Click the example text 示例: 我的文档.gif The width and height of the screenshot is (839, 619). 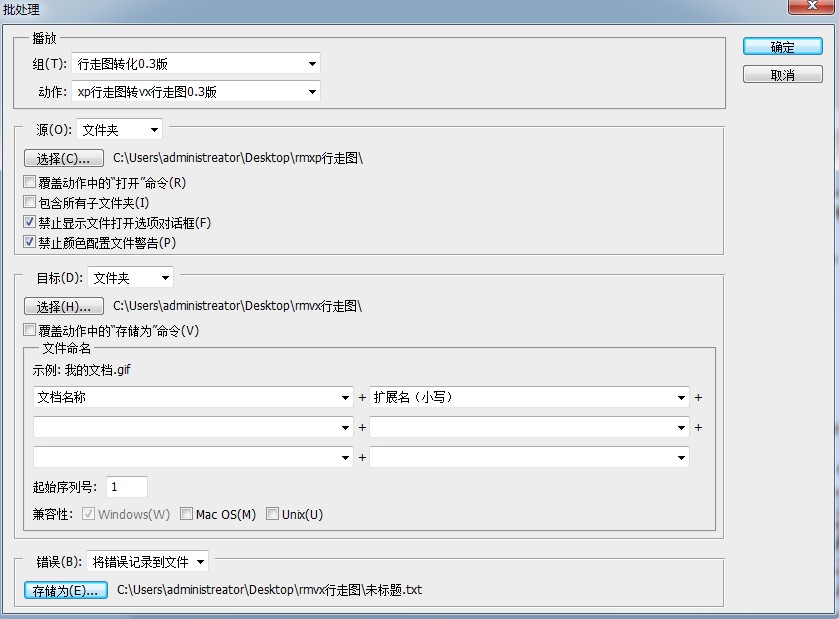point(81,370)
